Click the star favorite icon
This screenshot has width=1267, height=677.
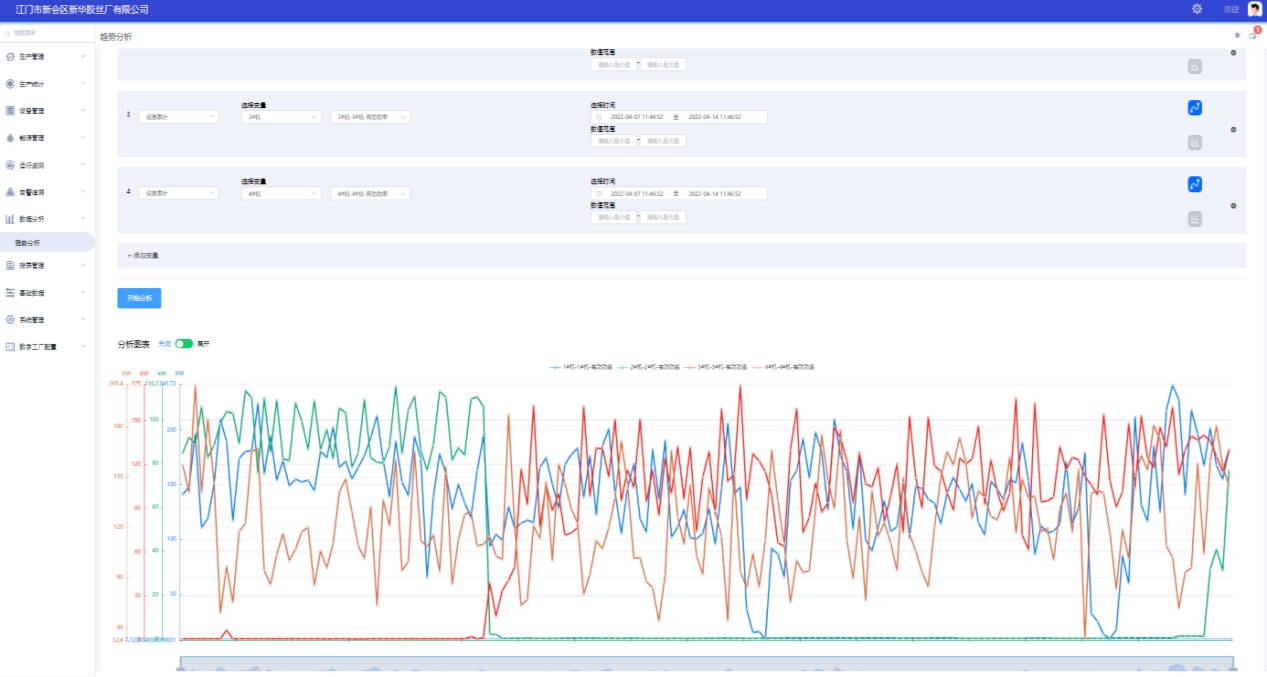point(1237,35)
